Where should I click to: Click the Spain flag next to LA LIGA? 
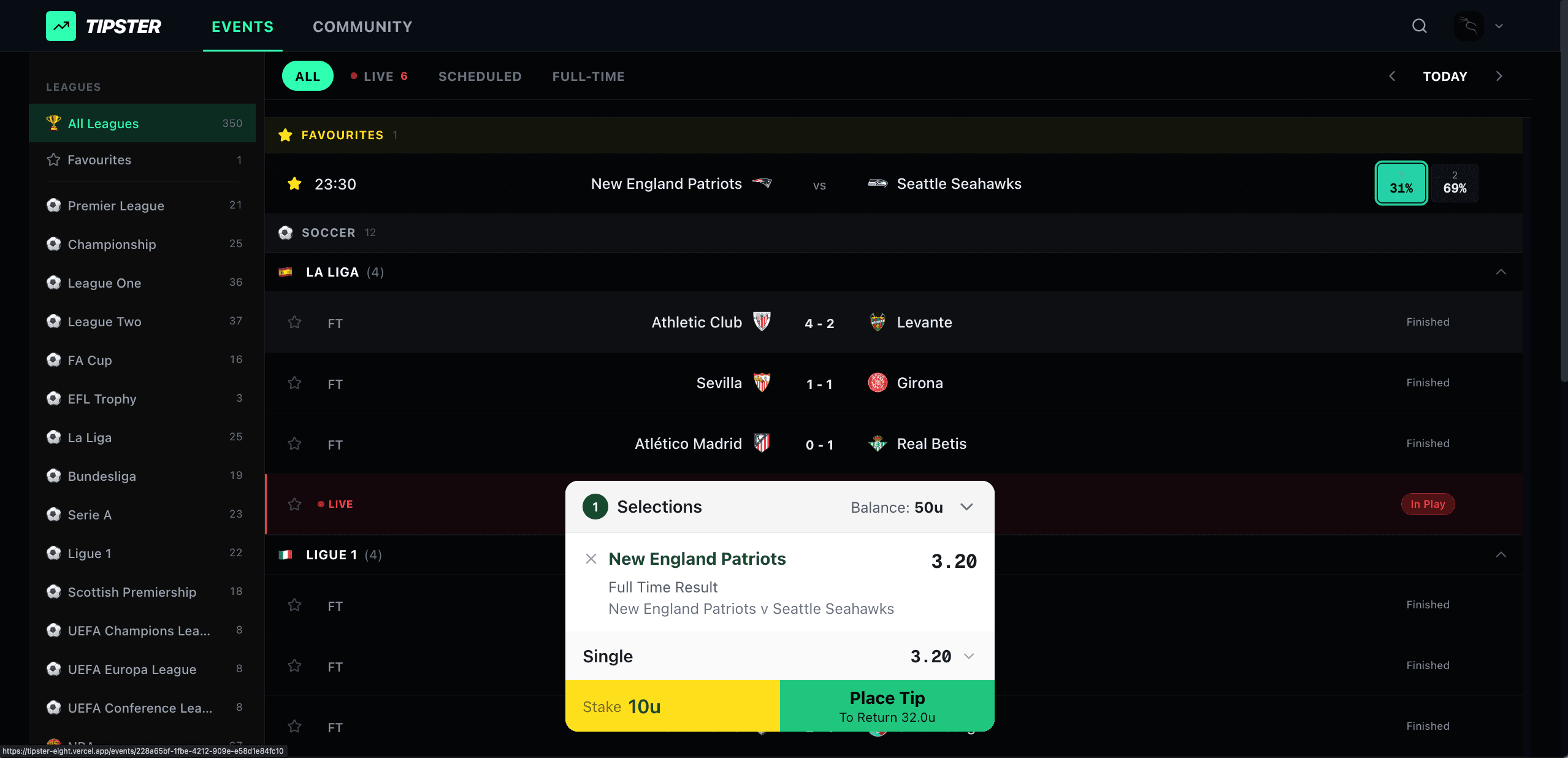tap(286, 272)
